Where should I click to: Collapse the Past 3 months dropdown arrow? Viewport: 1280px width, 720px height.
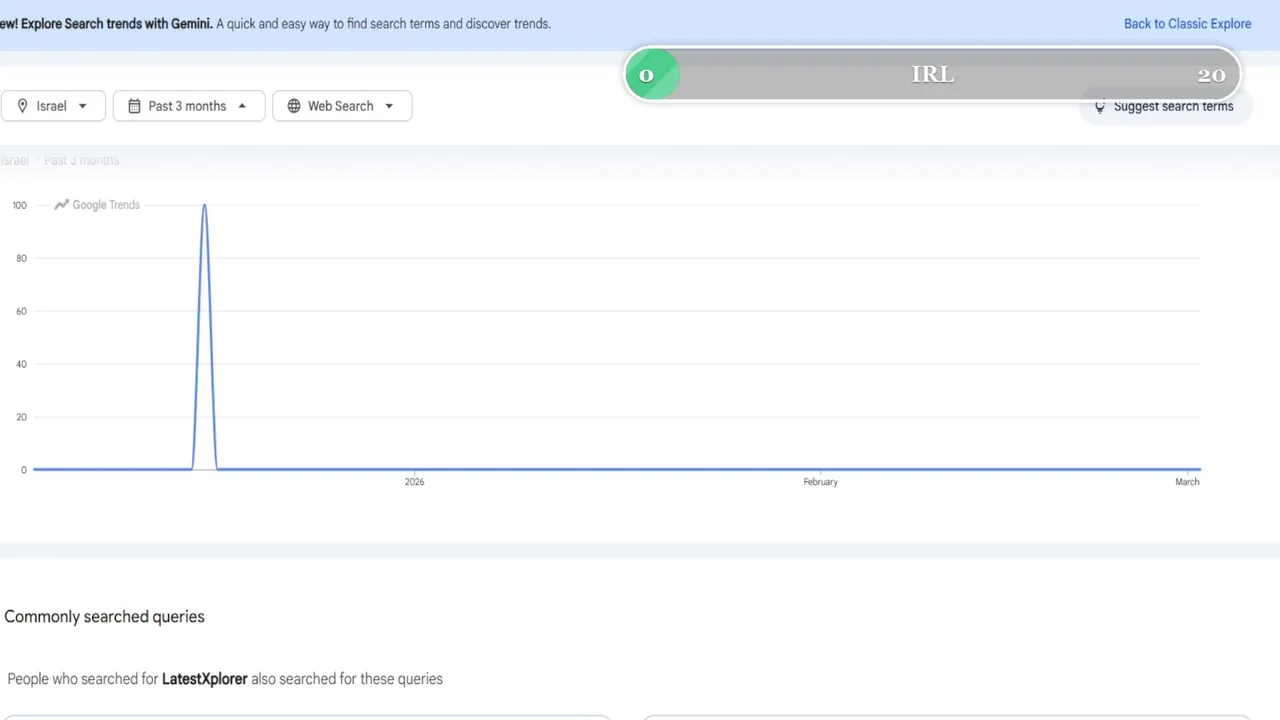pyautogui.click(x=242, y=106)
